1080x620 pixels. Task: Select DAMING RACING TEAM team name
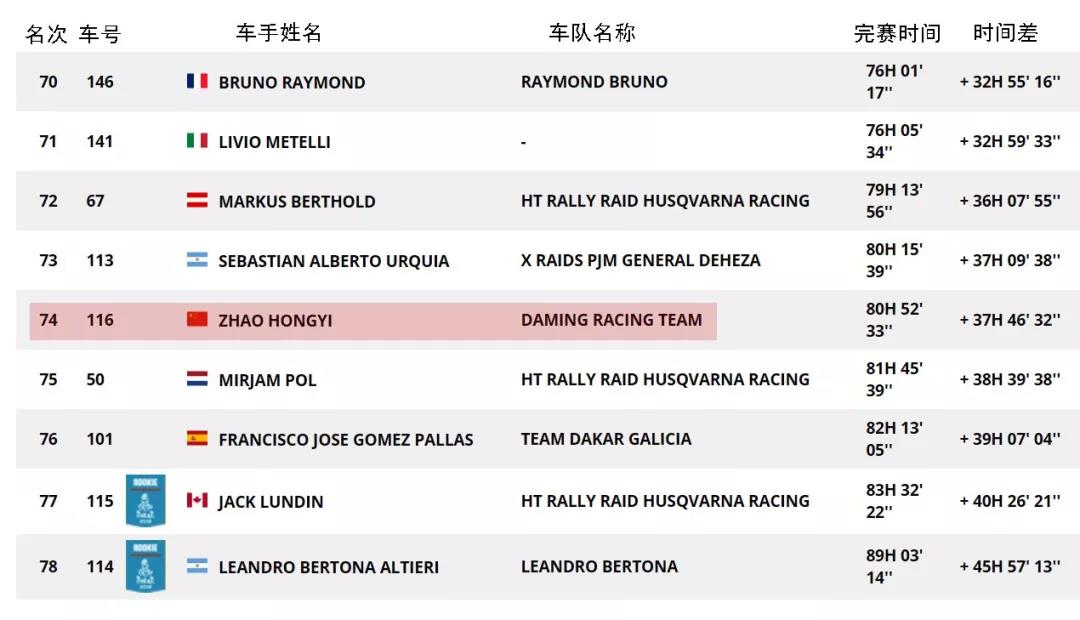point(611,320)
